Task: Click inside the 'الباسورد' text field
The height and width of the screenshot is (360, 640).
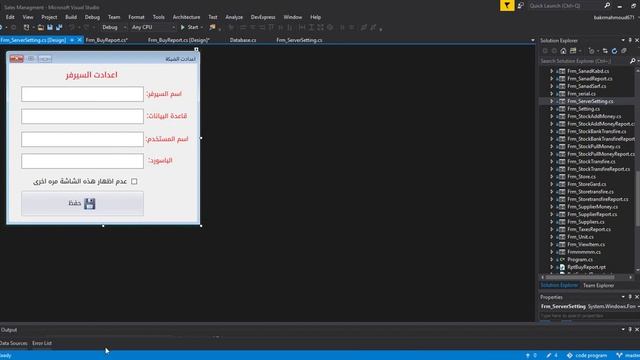Action: tap(82, 161)
